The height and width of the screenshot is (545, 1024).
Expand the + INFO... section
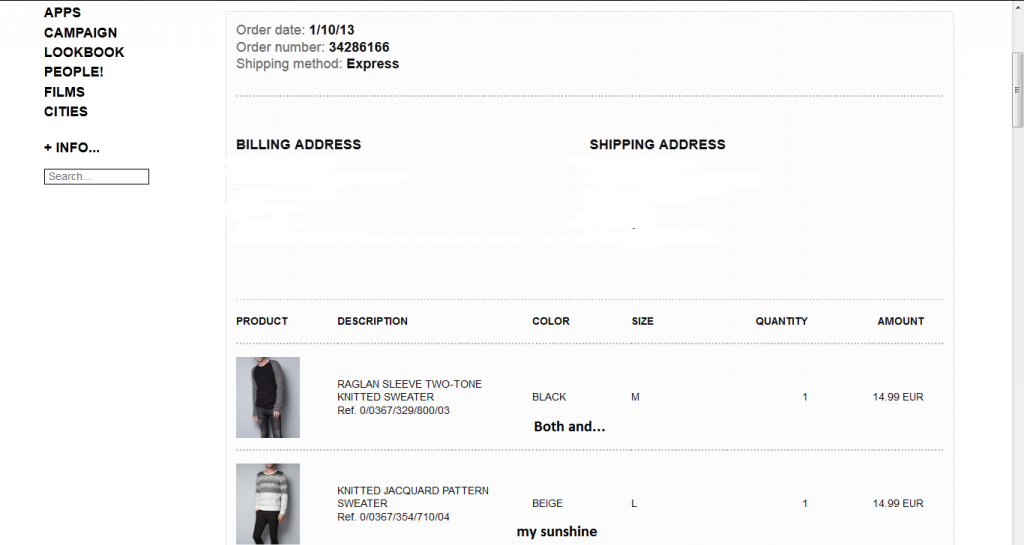click(72, 148)
